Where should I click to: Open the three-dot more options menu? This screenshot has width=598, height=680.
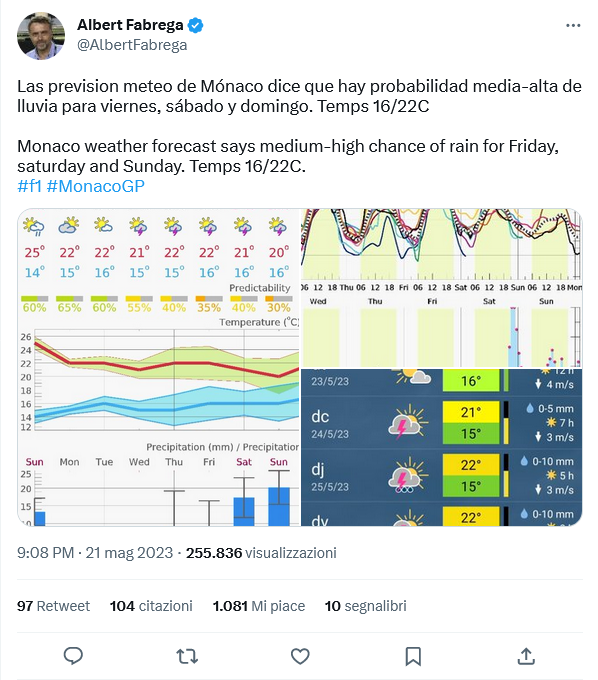(573, 26)
